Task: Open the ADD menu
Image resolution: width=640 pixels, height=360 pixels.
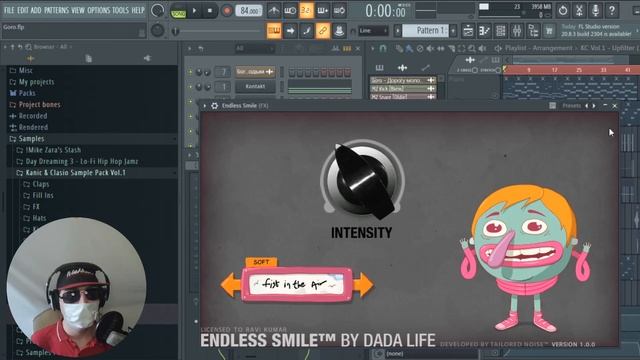Action: coord(36,10)
